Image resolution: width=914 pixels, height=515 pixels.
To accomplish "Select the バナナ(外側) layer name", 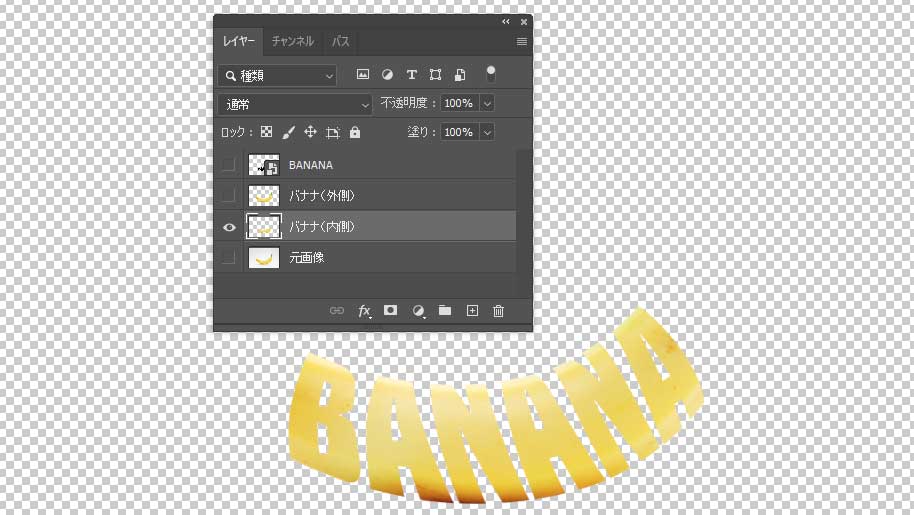I will click(x=322, y=196).
